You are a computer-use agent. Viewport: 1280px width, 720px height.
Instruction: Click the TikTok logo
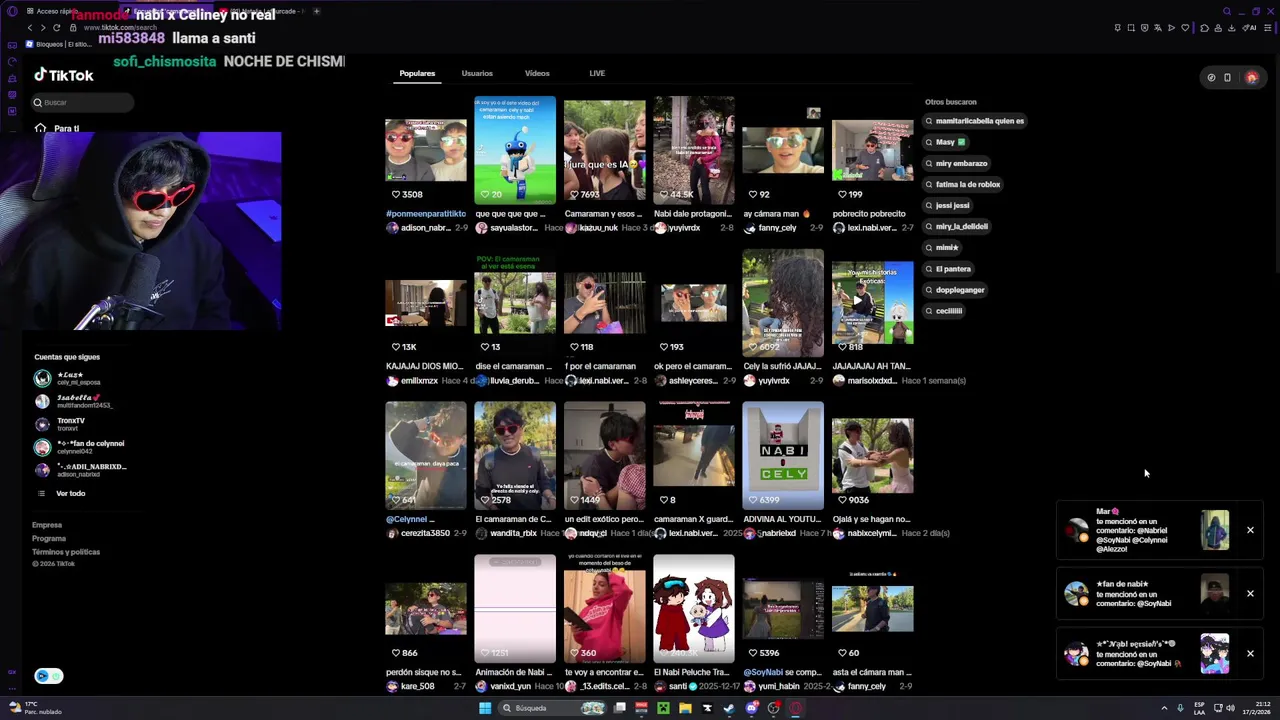coord(63,75)
